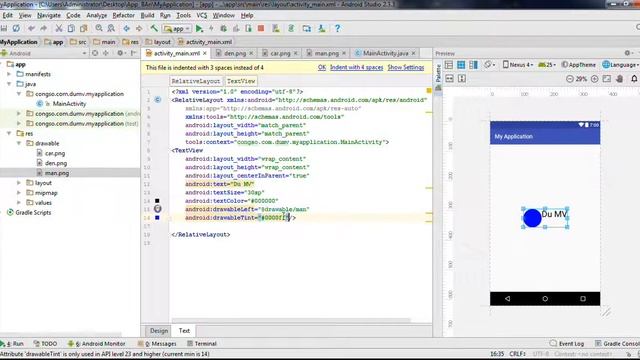
Task: Expand the mipmap folder
Action: coord(19,193)
